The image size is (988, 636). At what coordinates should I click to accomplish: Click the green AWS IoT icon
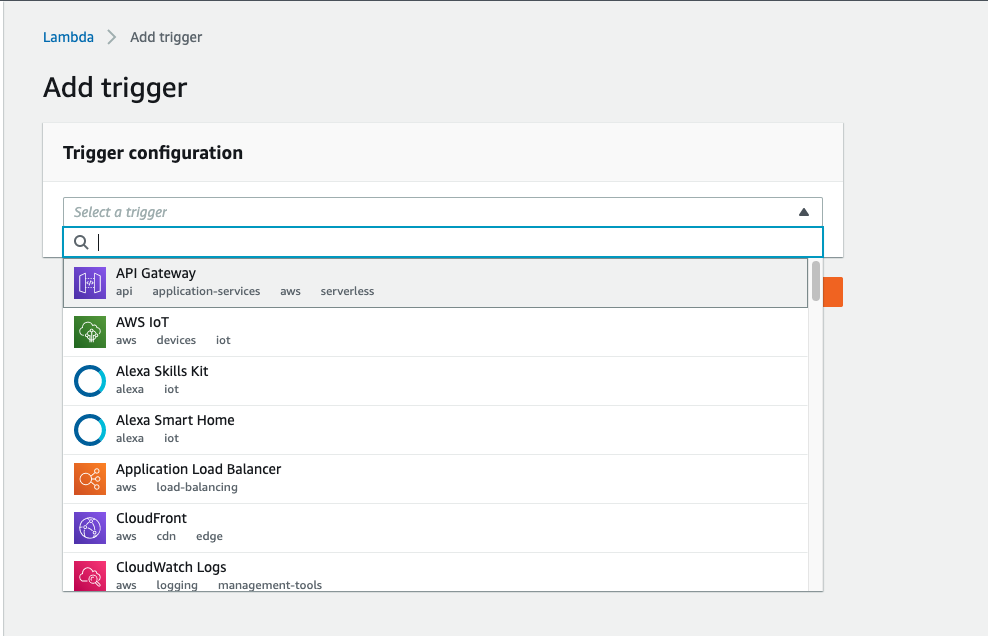(x=90, y=332)
